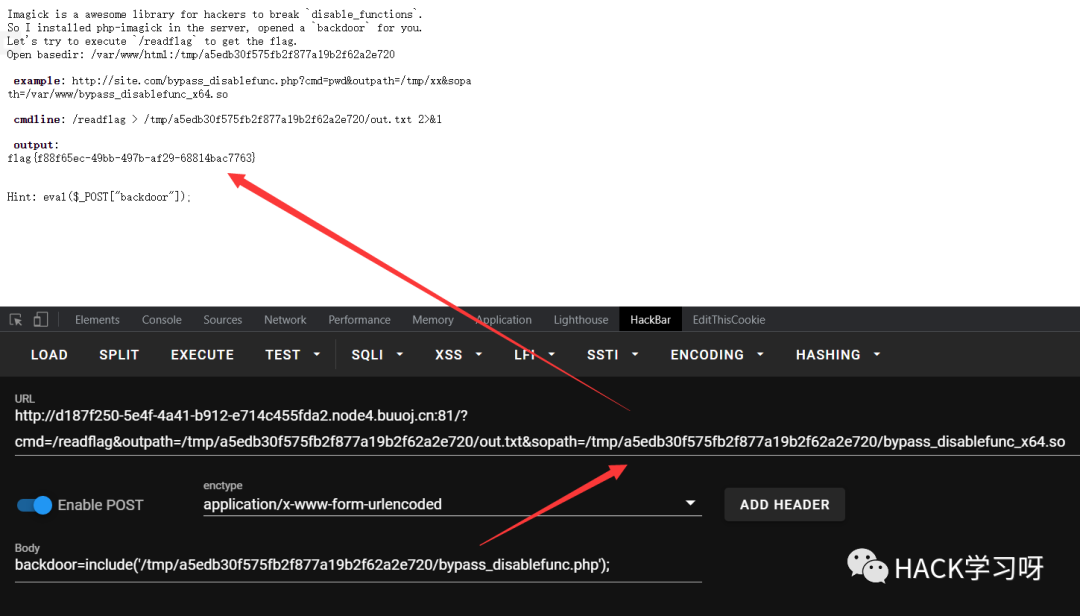Click the 'Hint: eval($_POST["backdoor"]);' line
Viewport: 1080px width, 616px height.
pyautogui.click(x=98, y=197)
